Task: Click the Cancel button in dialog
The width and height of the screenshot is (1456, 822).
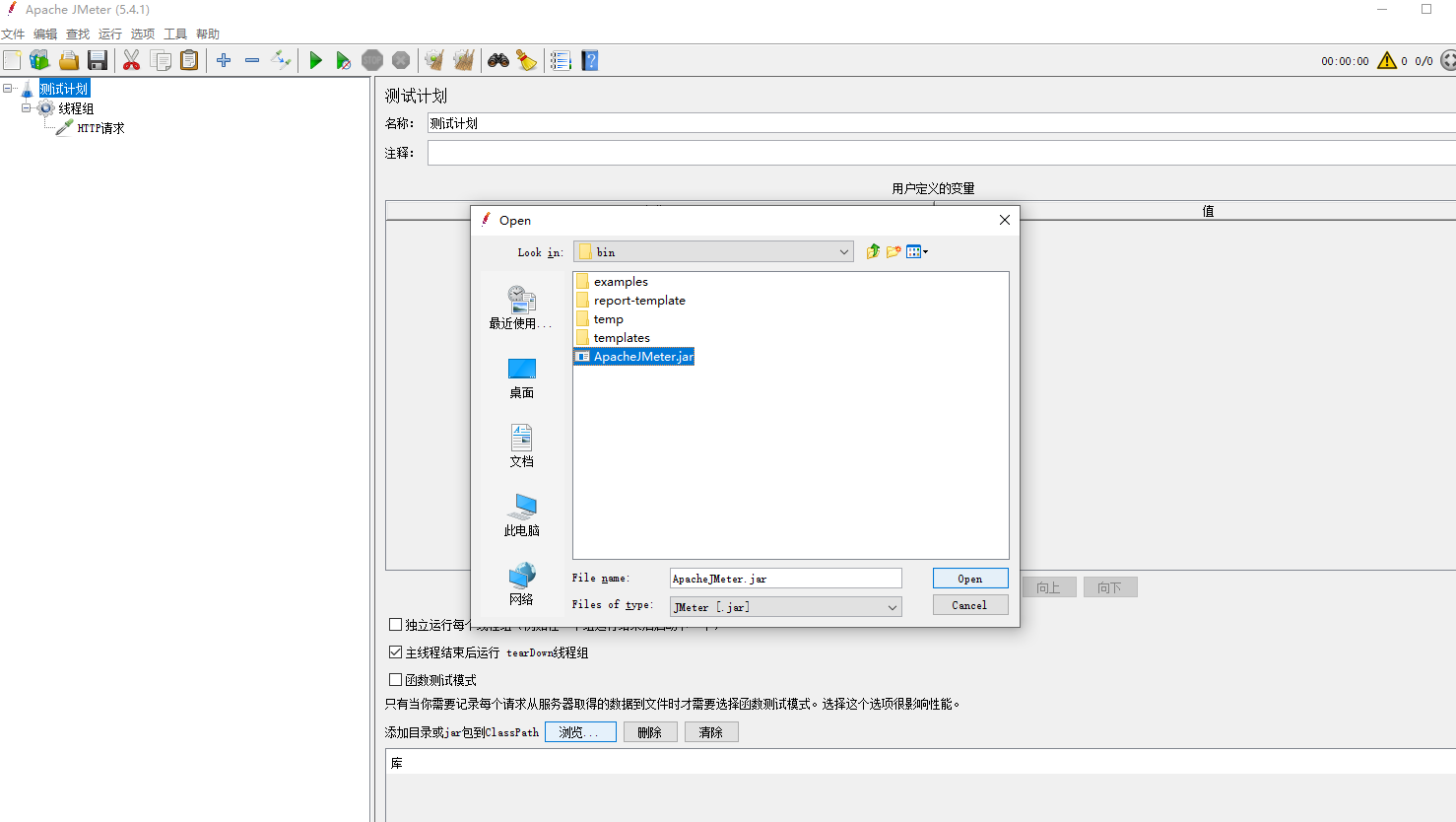Action: tap(970, 605)
